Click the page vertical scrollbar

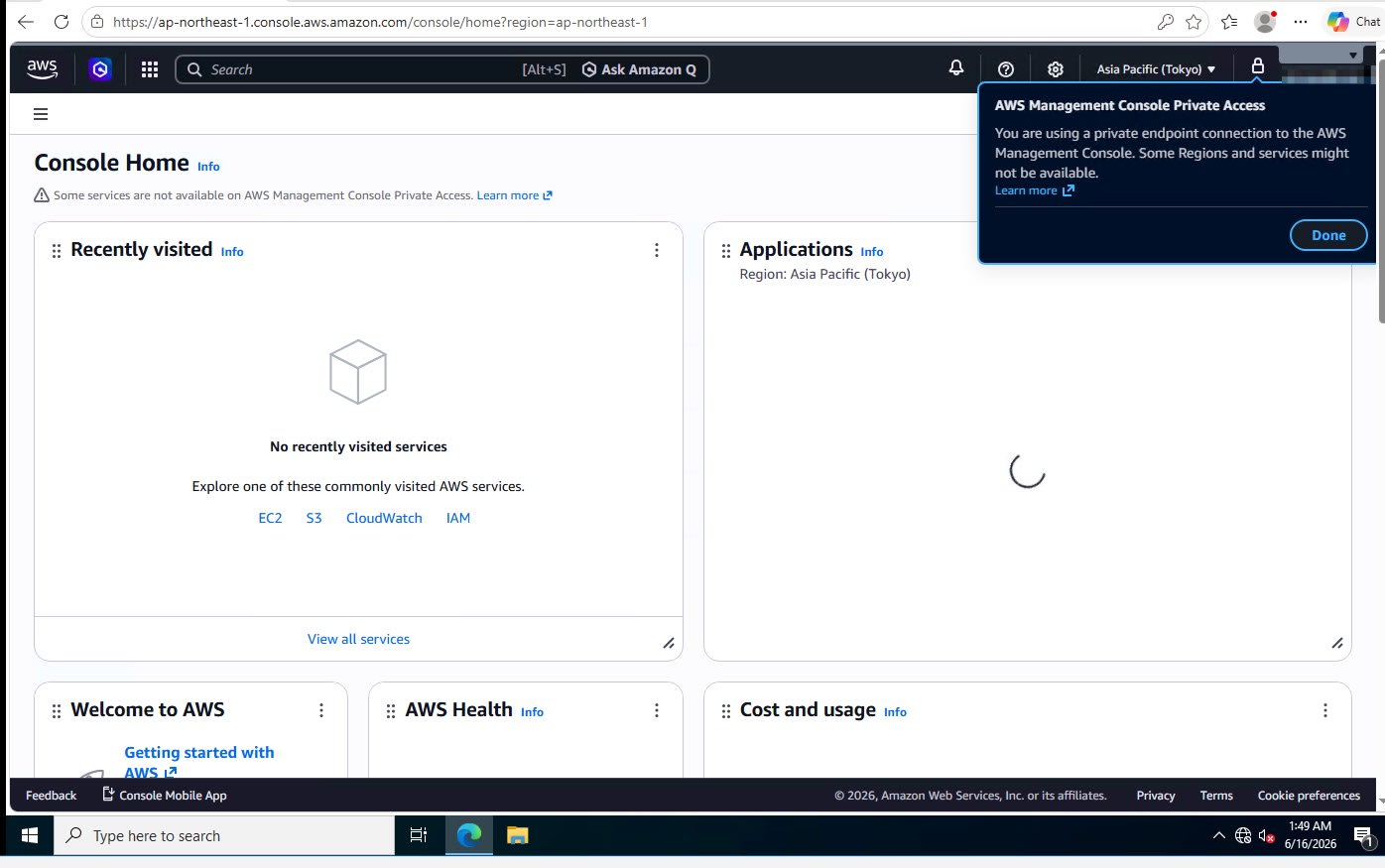pyautogui.click(x=1380, y=189)
